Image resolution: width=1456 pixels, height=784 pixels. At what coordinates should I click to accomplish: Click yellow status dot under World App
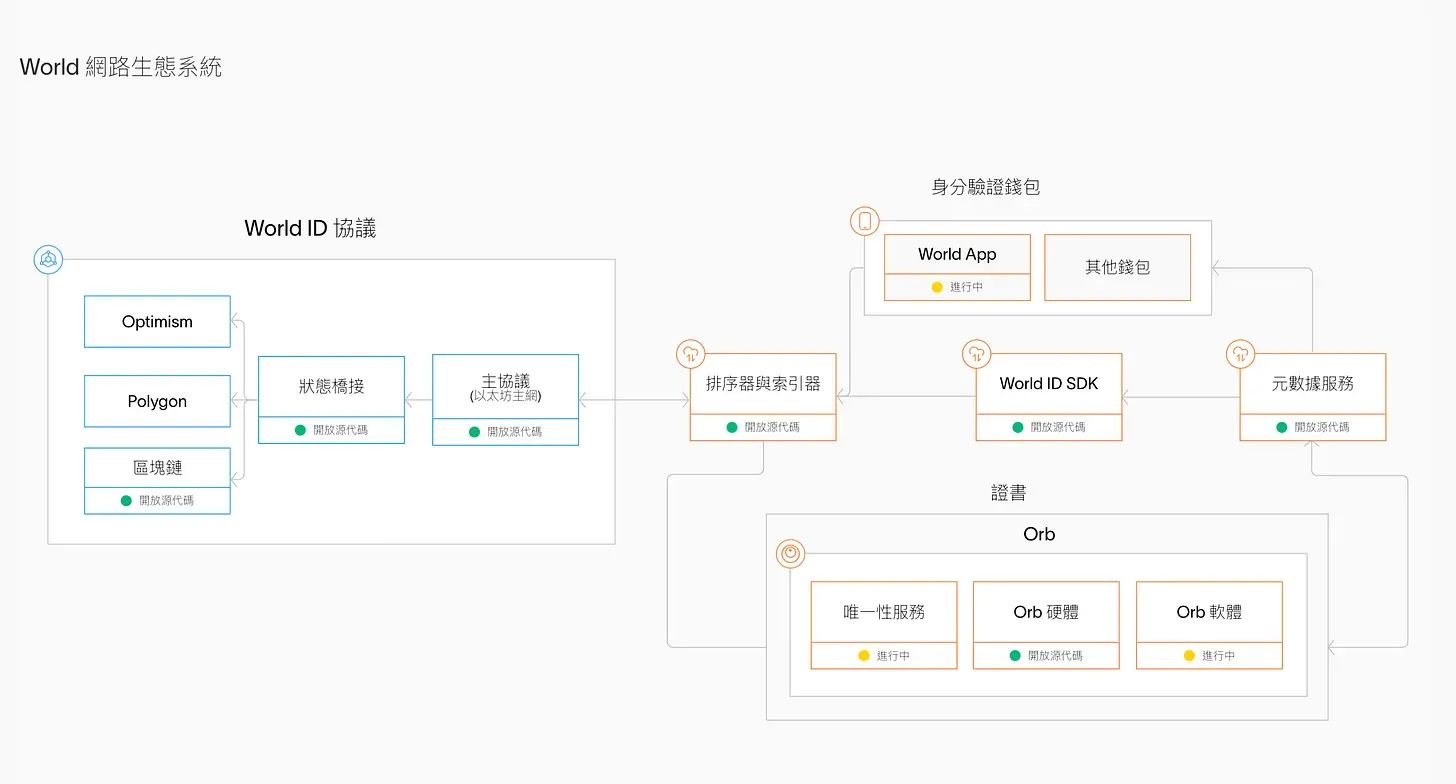[x=937, y=287]
